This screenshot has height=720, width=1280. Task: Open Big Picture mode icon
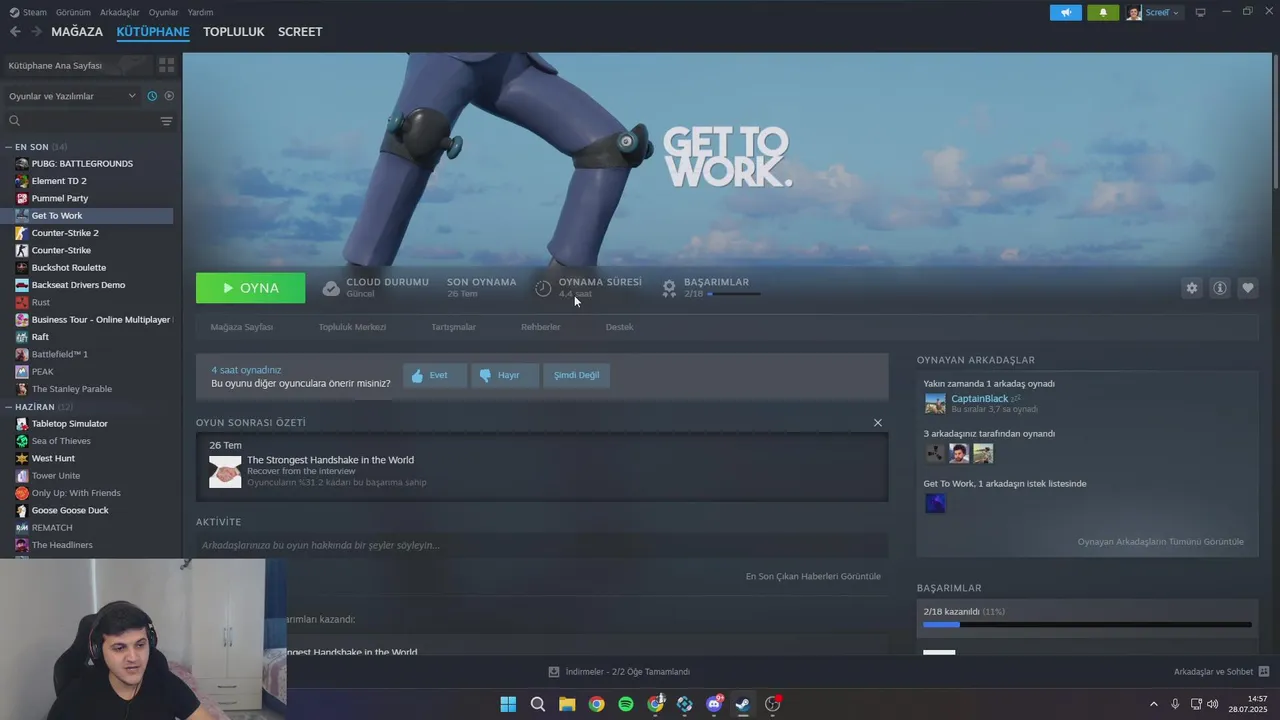pos(1200,12)
